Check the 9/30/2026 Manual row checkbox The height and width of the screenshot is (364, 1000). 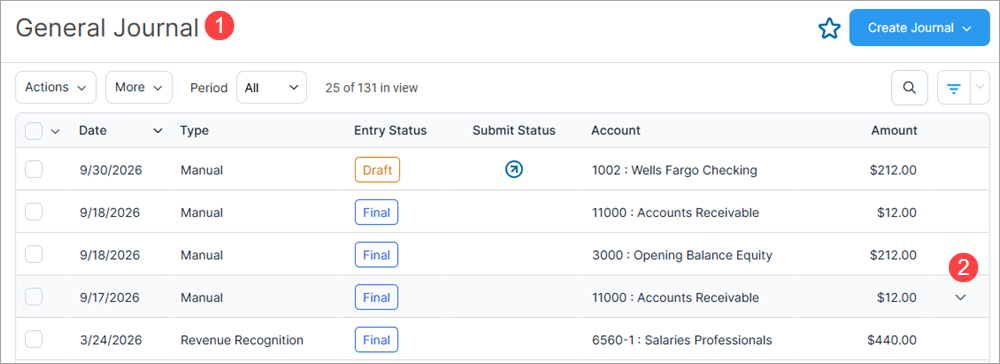[34, 170]
